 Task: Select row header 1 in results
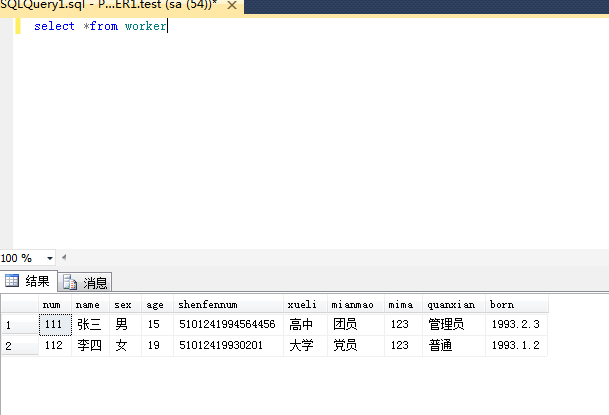point(20,324)
